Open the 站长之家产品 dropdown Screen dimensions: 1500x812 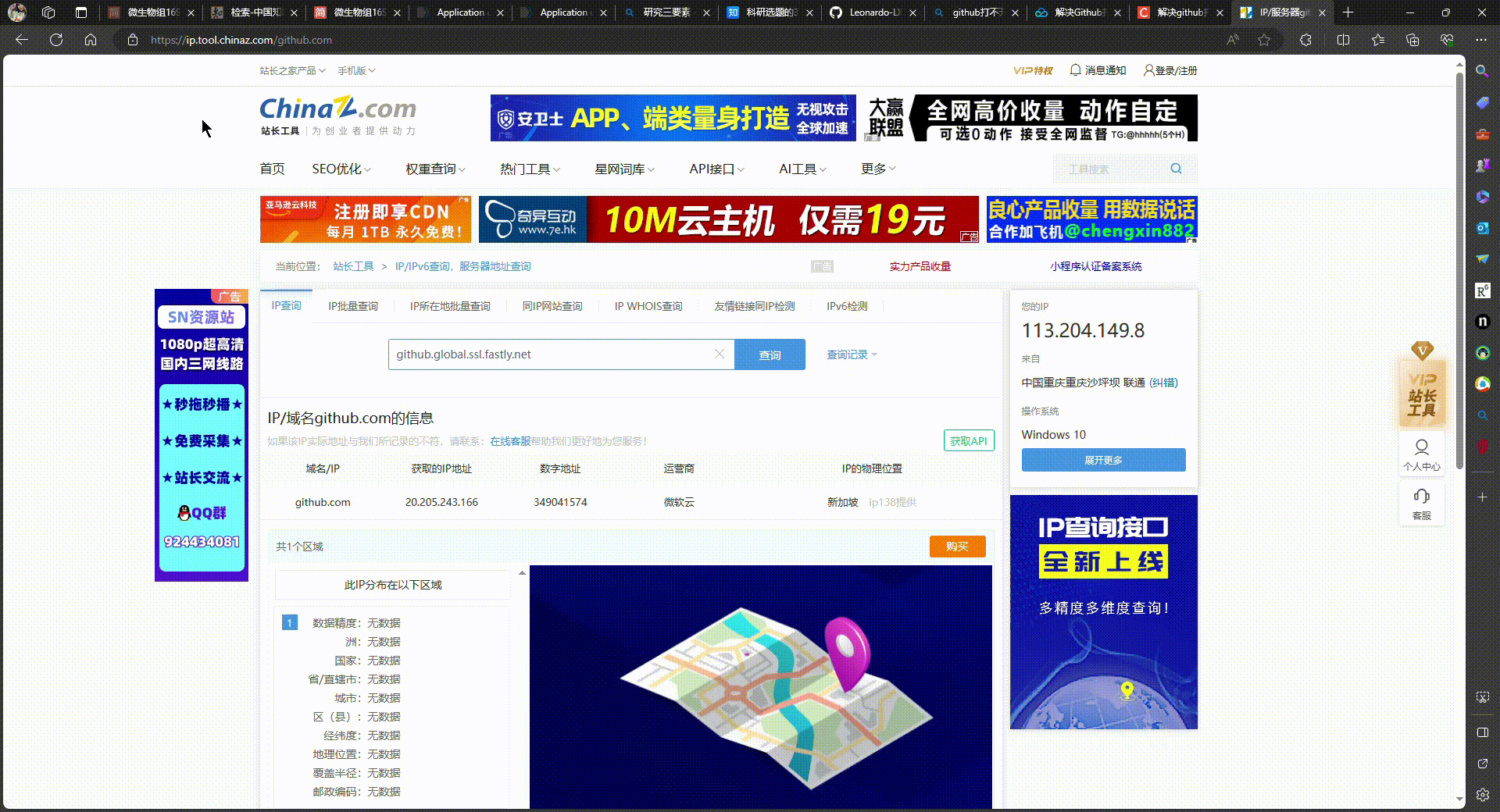[292, 70]
